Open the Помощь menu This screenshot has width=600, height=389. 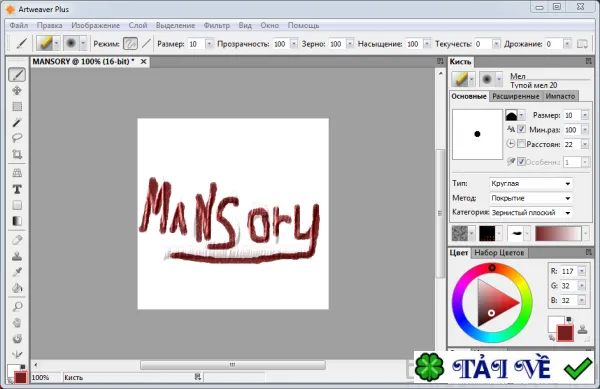coord(303,25)
